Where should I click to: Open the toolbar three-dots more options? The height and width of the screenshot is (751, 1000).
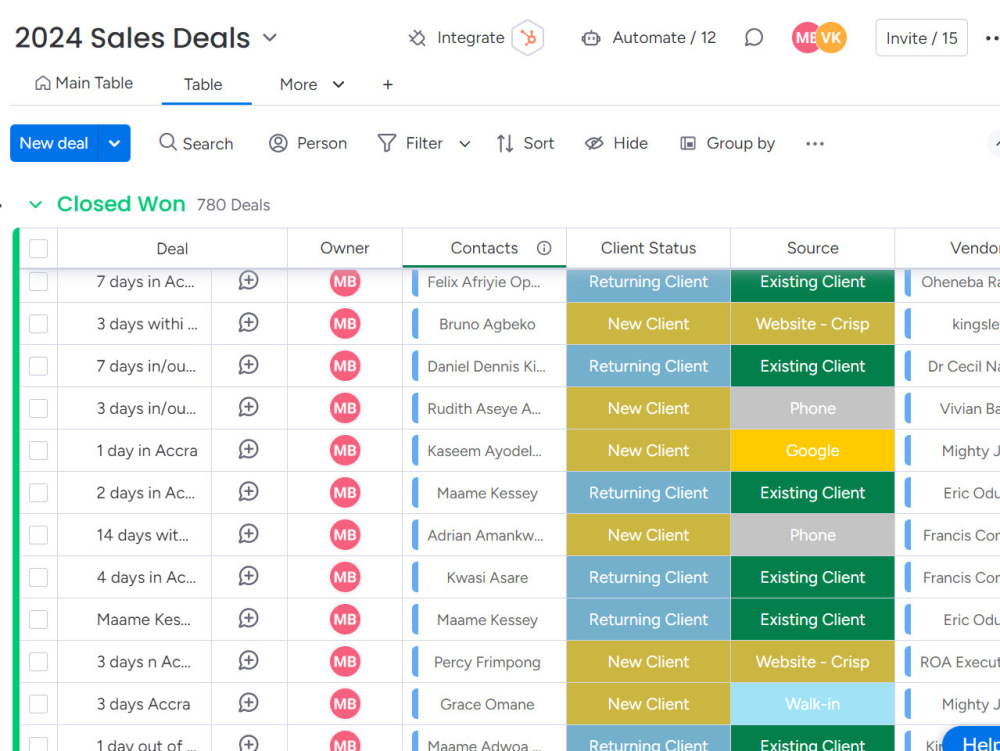[x=815, y=143]
